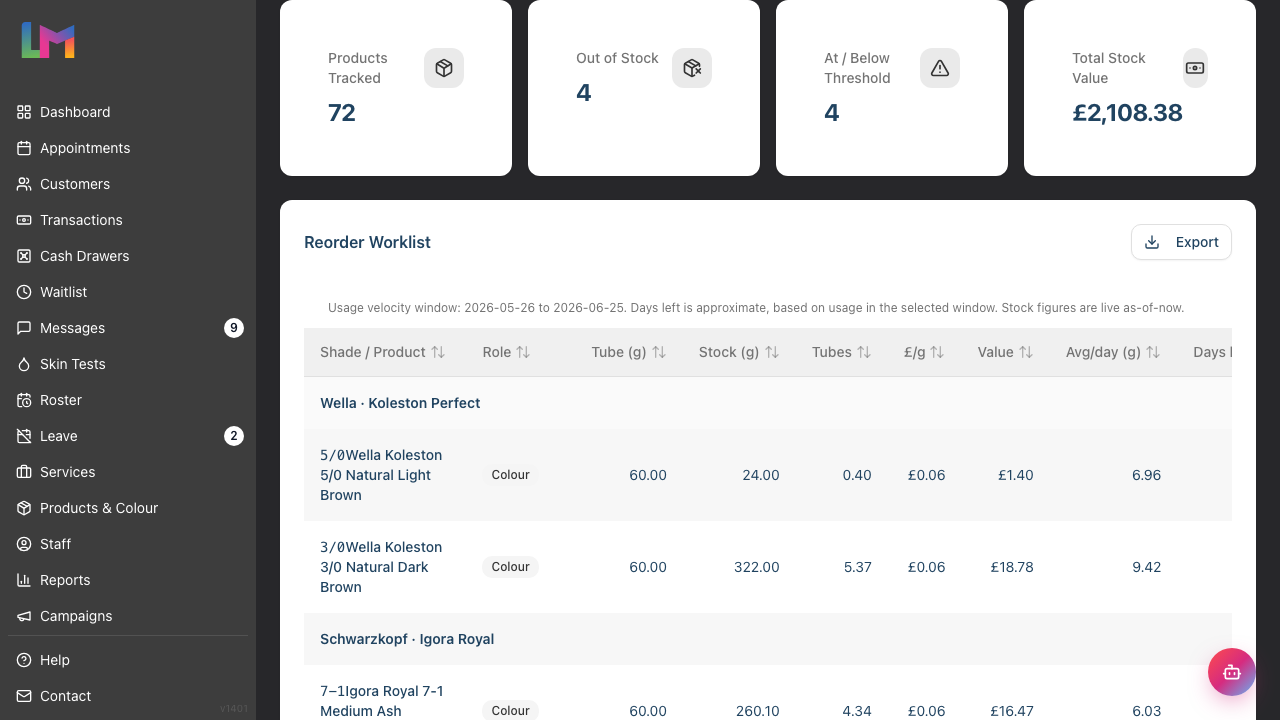Open the Help page link

coord(128,660)
